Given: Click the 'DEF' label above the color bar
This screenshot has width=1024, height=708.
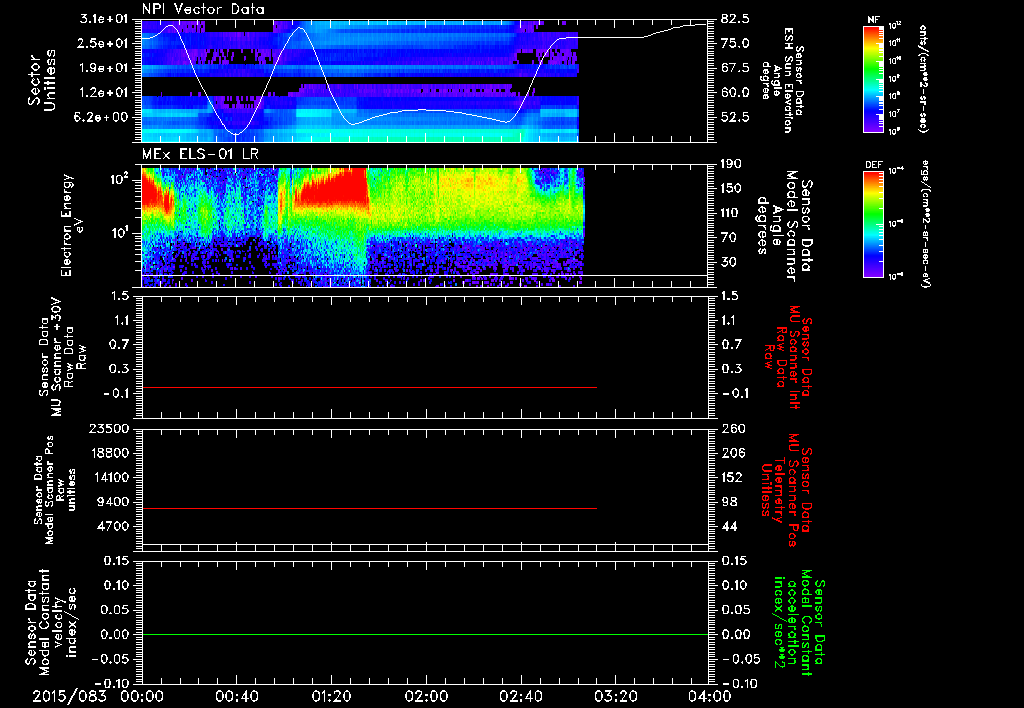Looking at the screenshot, I should coord(873,165).
